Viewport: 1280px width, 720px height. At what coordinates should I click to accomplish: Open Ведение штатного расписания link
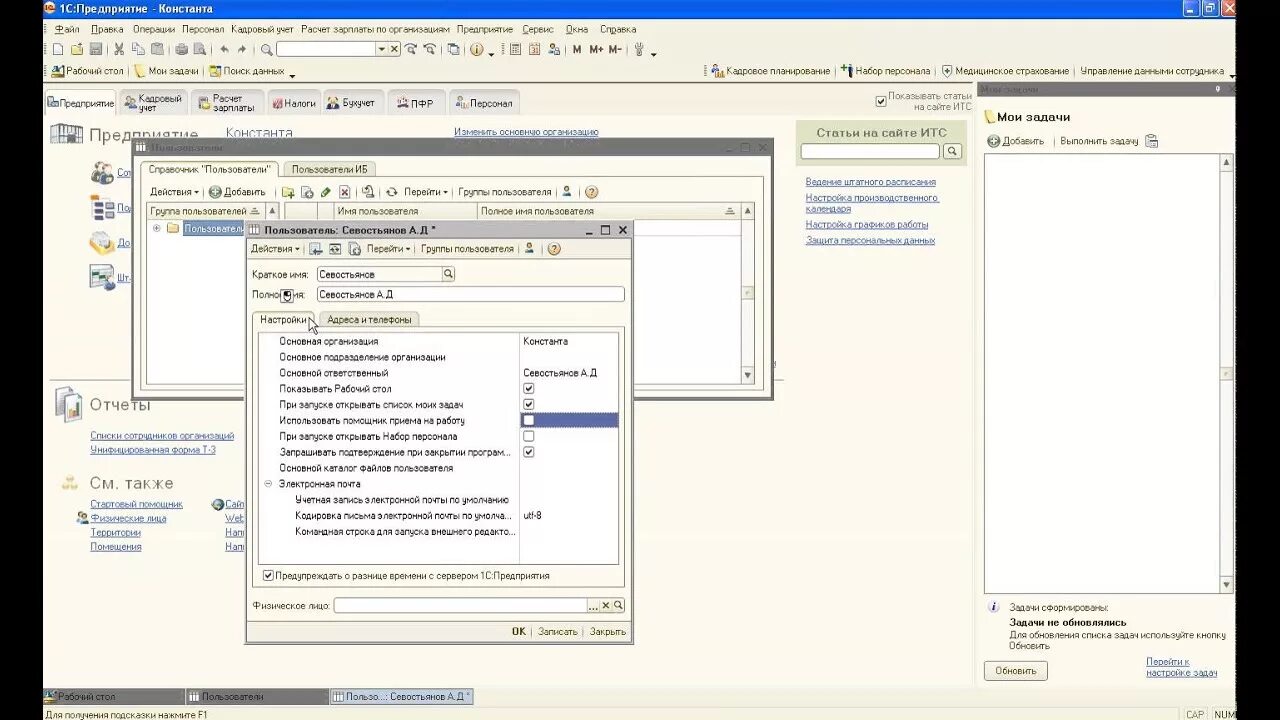[871, 182]
